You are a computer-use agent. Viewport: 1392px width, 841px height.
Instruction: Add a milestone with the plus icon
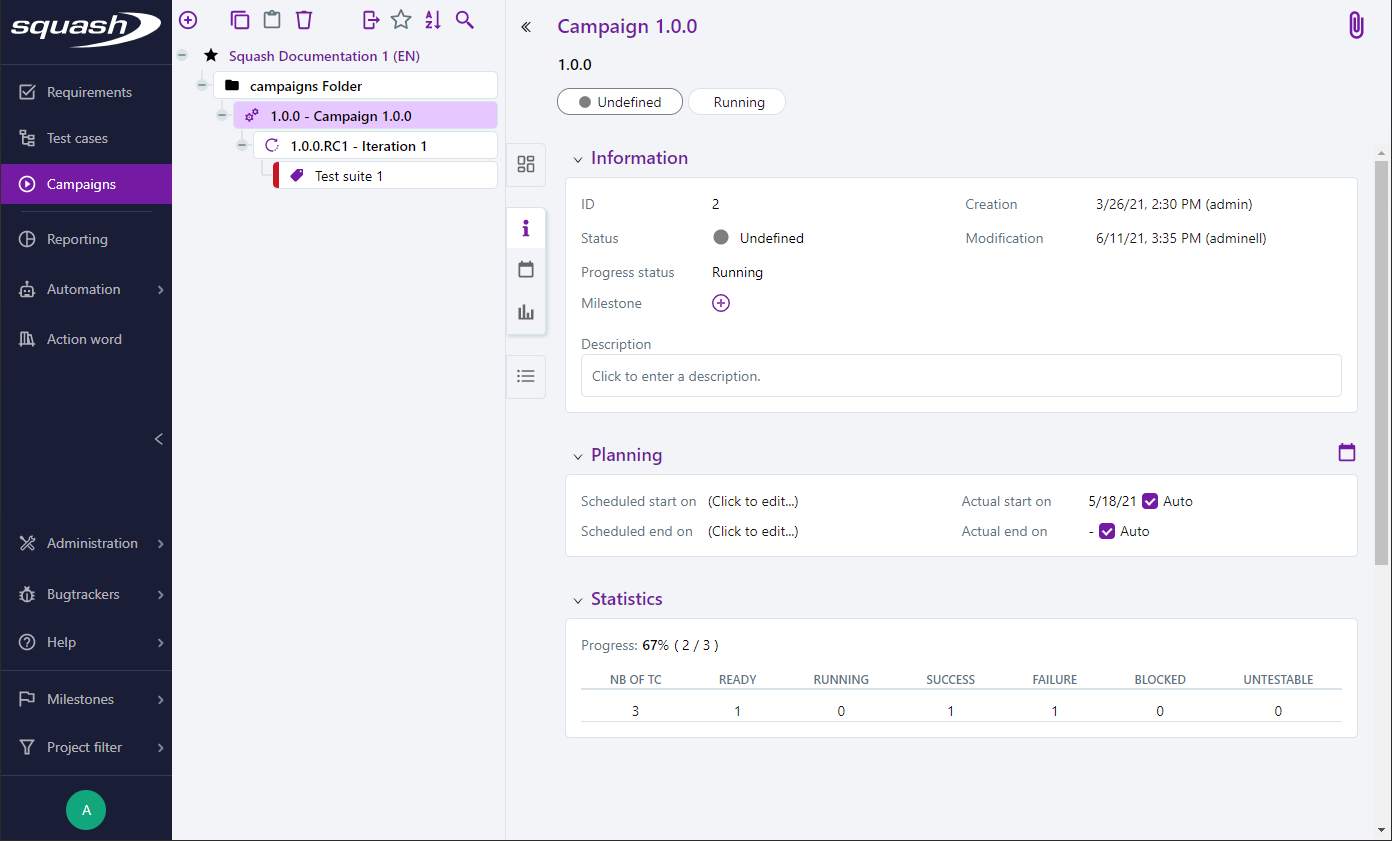tap(721, 303)
